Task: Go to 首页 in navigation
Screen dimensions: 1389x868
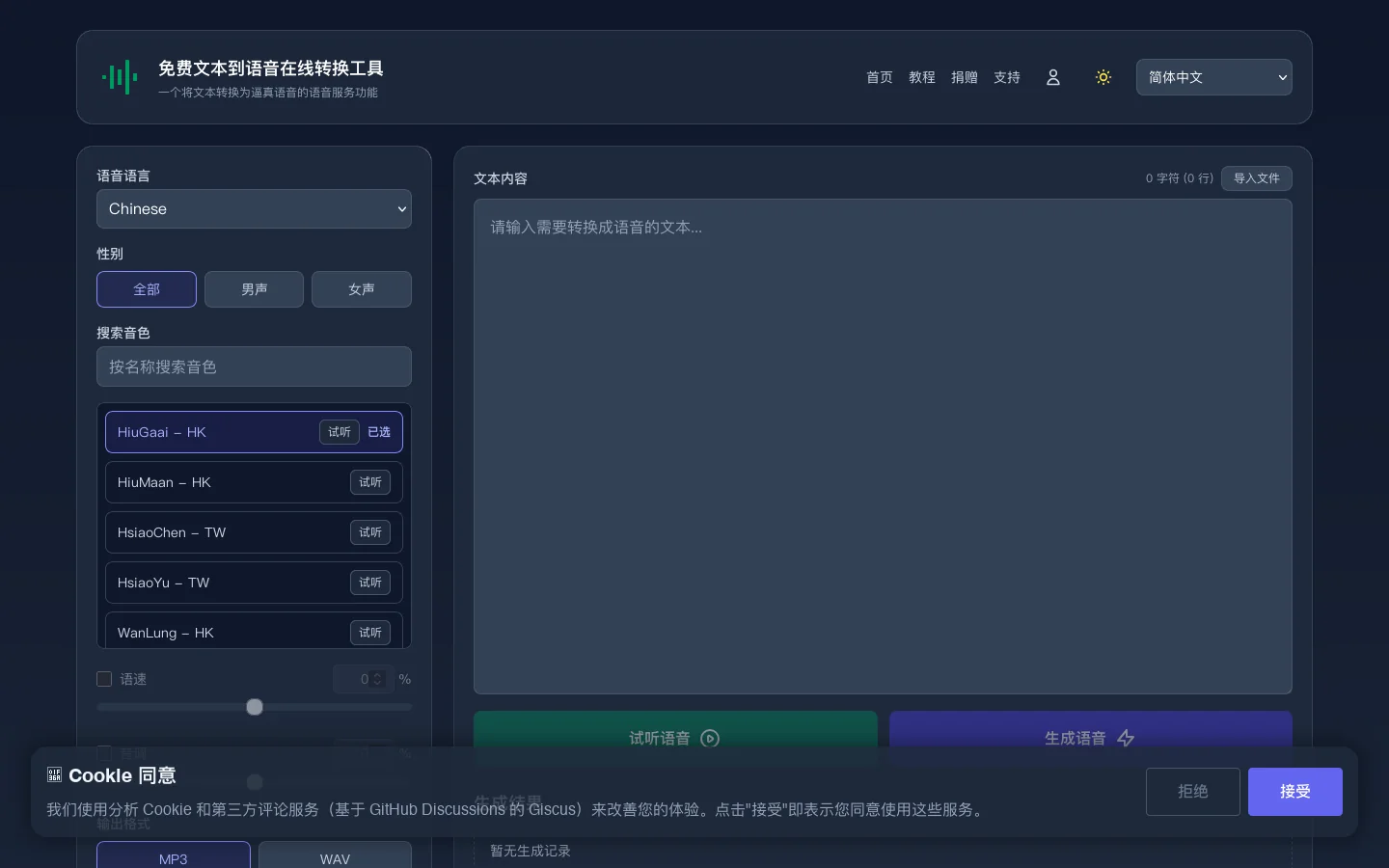Action: coord(880,77)
